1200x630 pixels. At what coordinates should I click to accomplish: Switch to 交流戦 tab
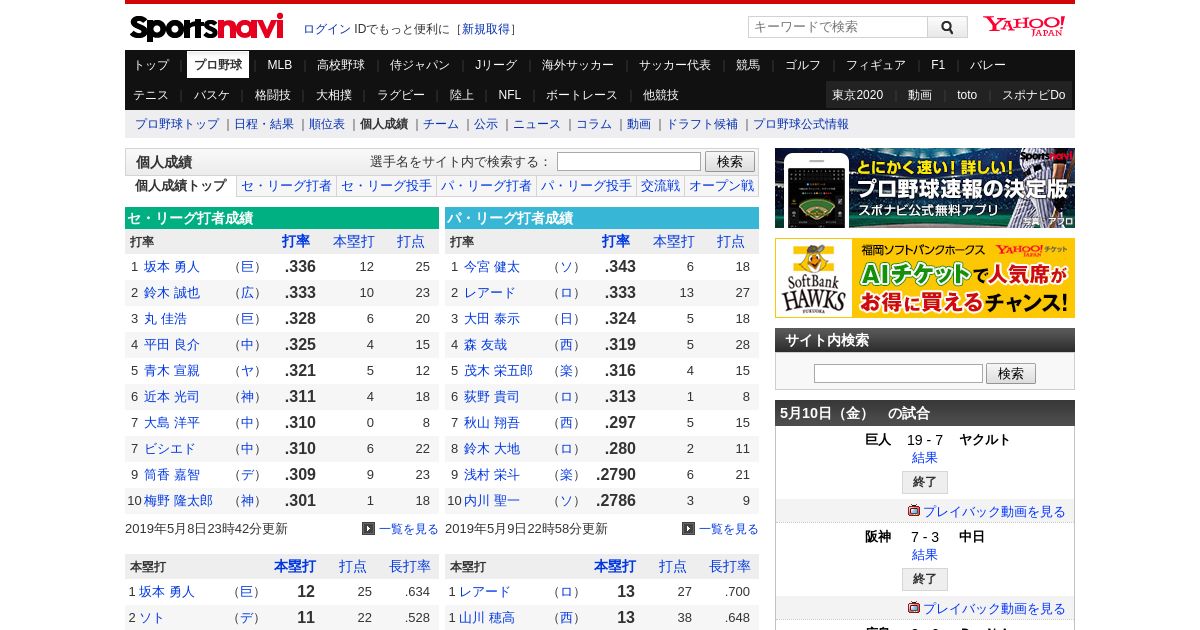(x=660, y=186)
